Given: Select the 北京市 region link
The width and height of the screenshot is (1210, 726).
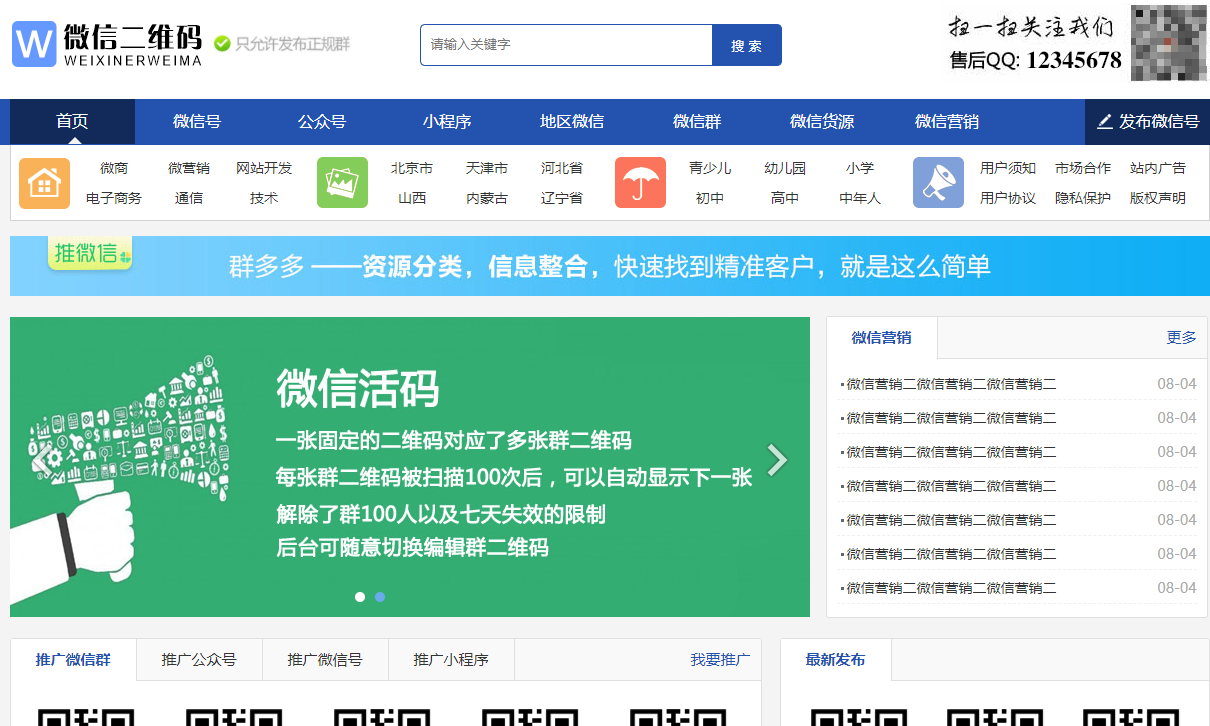Looking at the screenshot, I should (412, 168).
